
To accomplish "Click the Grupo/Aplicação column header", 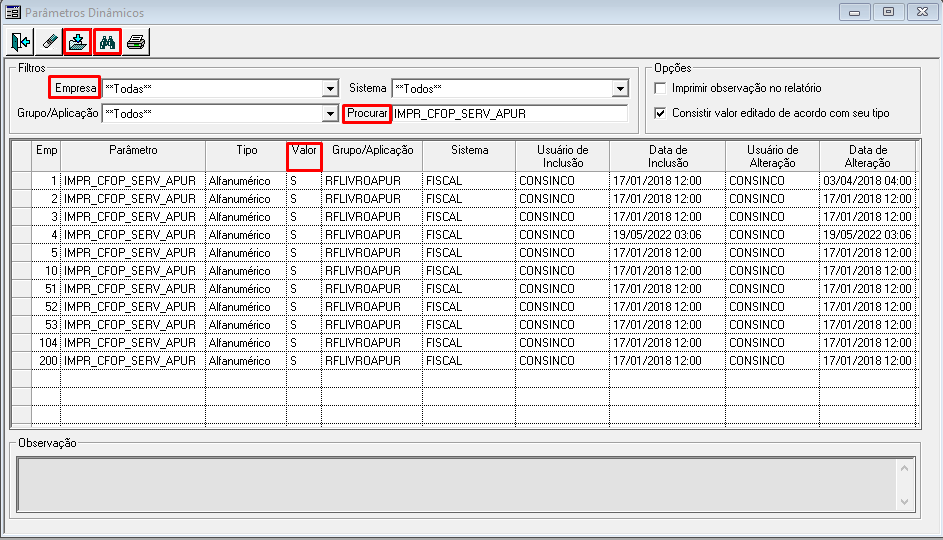I will click(x=372, y=156).
